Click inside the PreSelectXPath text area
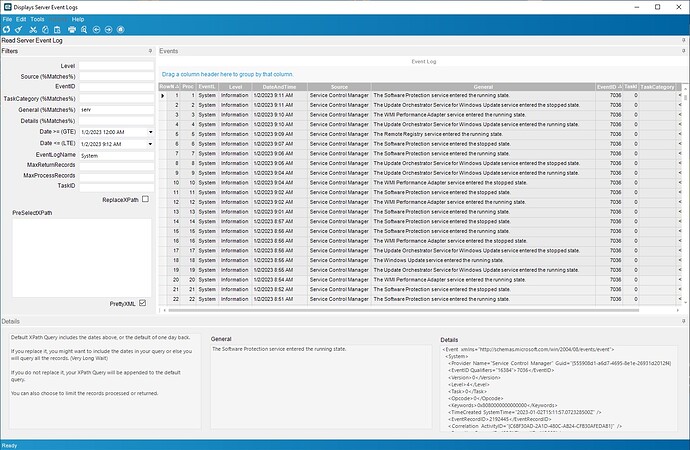Viewport: 690px width, 450px height. point(82,258)
